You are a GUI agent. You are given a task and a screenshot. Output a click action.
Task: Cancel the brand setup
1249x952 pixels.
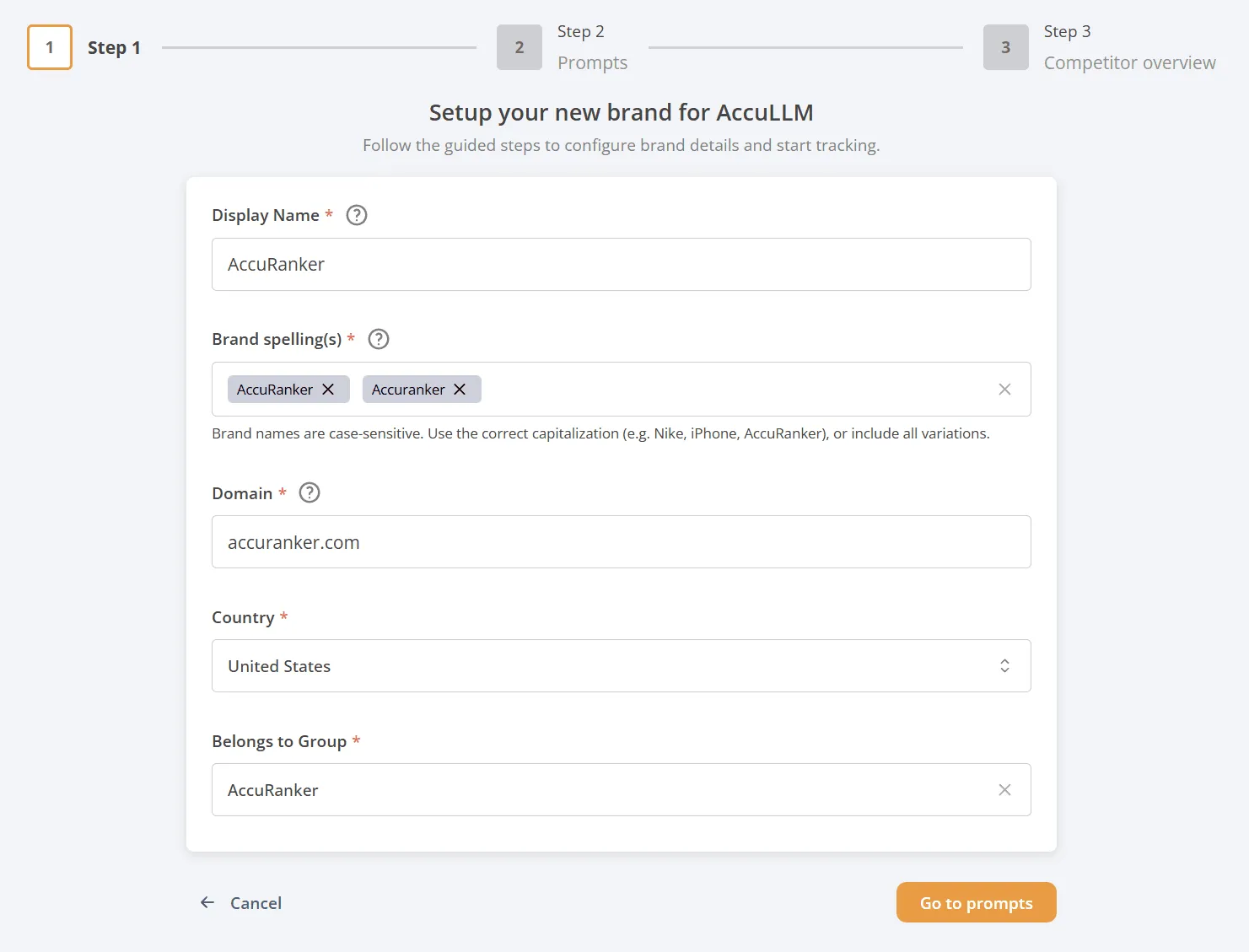[x=256, y=903]
